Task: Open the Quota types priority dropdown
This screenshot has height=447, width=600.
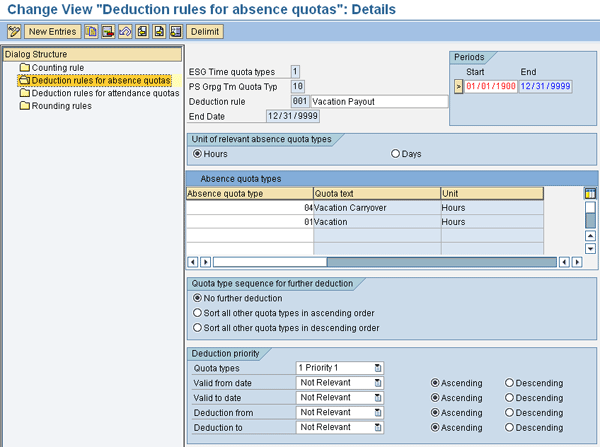Action: click(378, 368)
